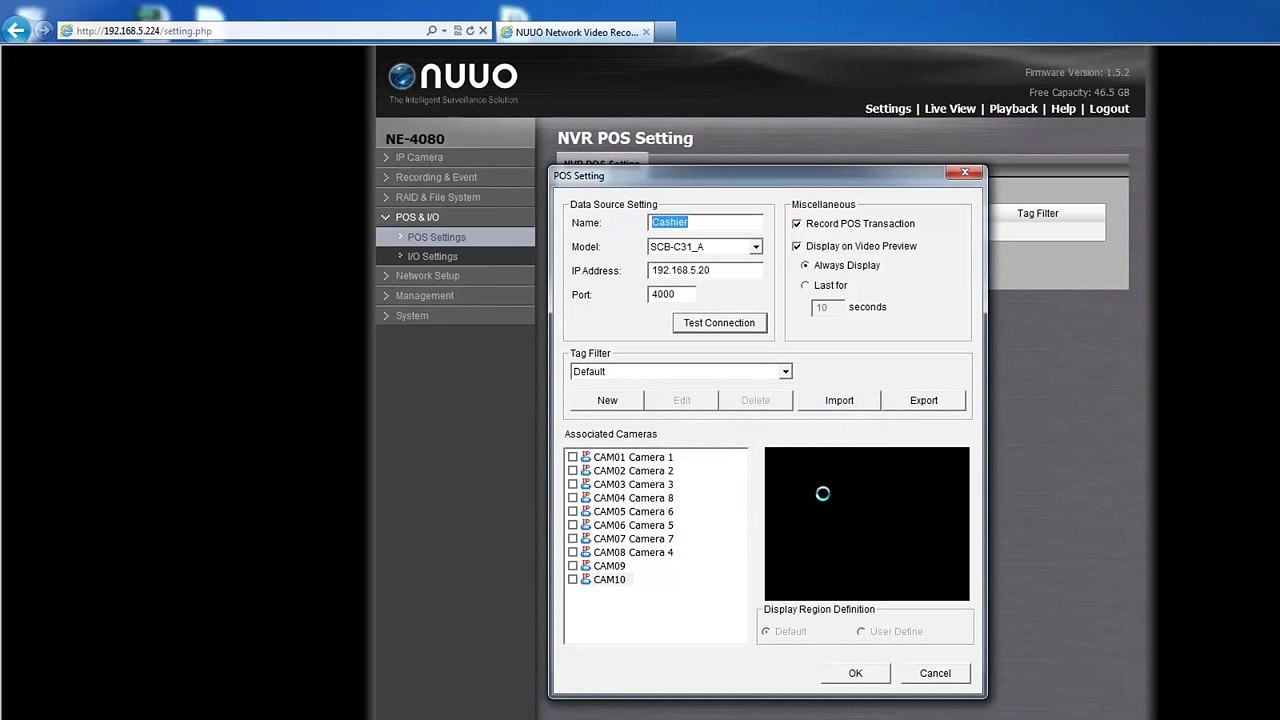Expand the Management sidebar section

pos(455,296)
